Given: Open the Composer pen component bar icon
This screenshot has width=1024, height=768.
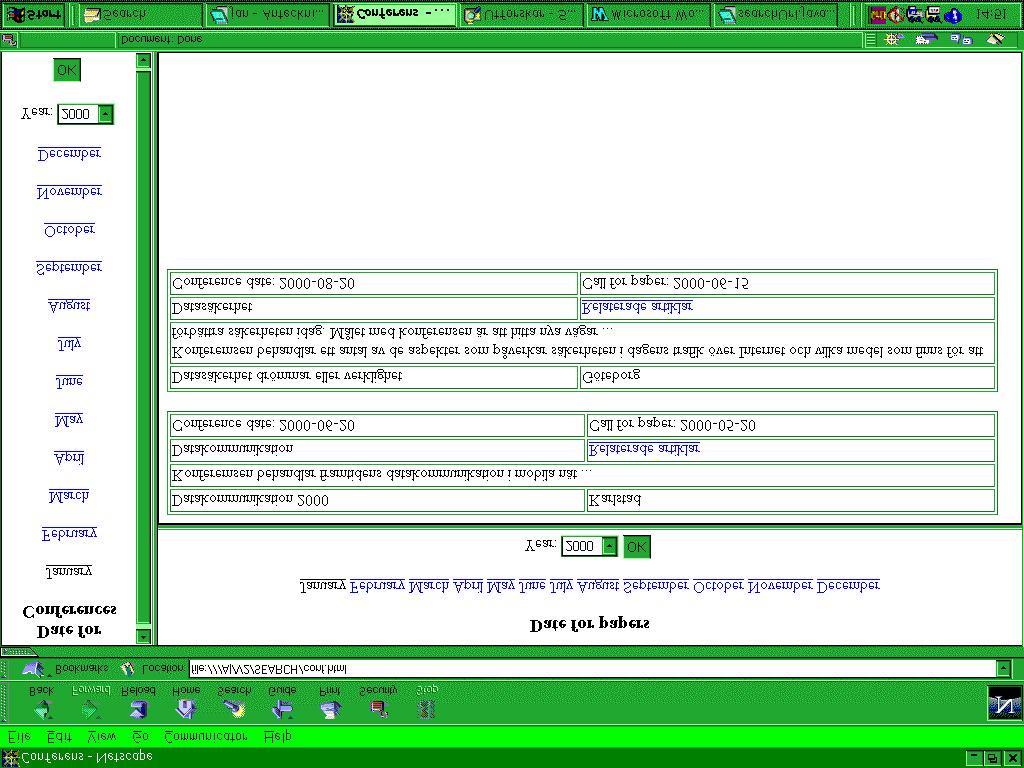Looking at the screenshot, I should click(x=995, y=39).
